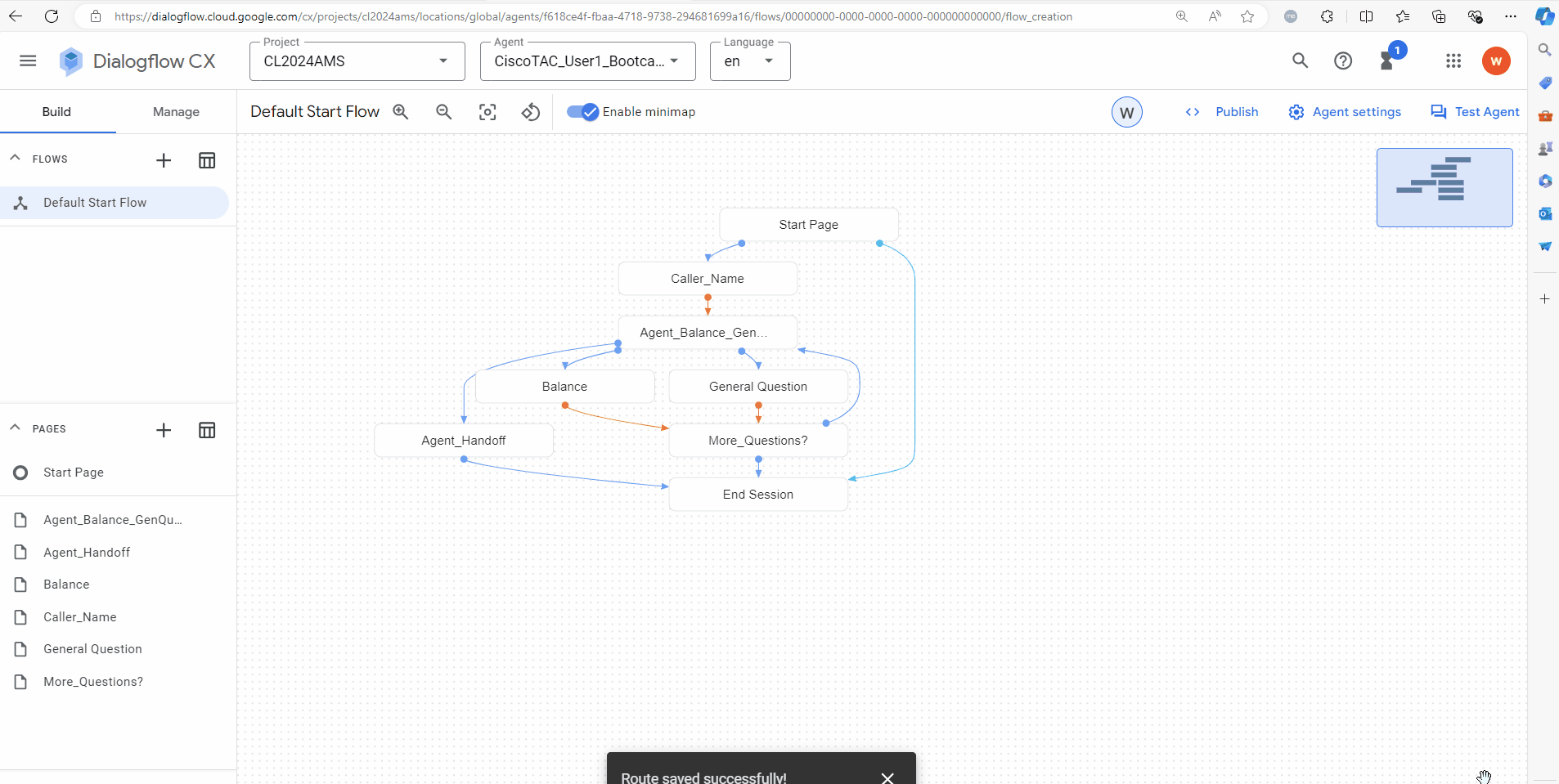Open the Google apps grid

pyautogui.click(x=1453, y=60)
